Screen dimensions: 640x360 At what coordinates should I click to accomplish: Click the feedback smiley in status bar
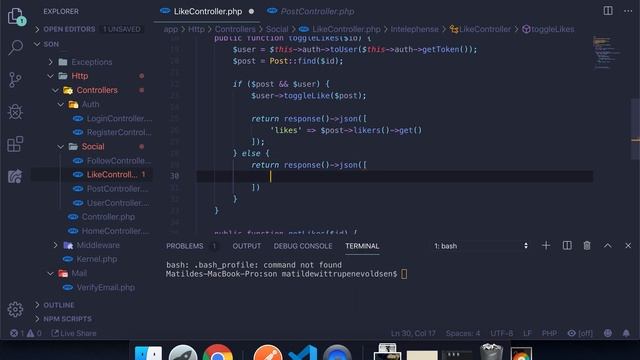[608, 333]
